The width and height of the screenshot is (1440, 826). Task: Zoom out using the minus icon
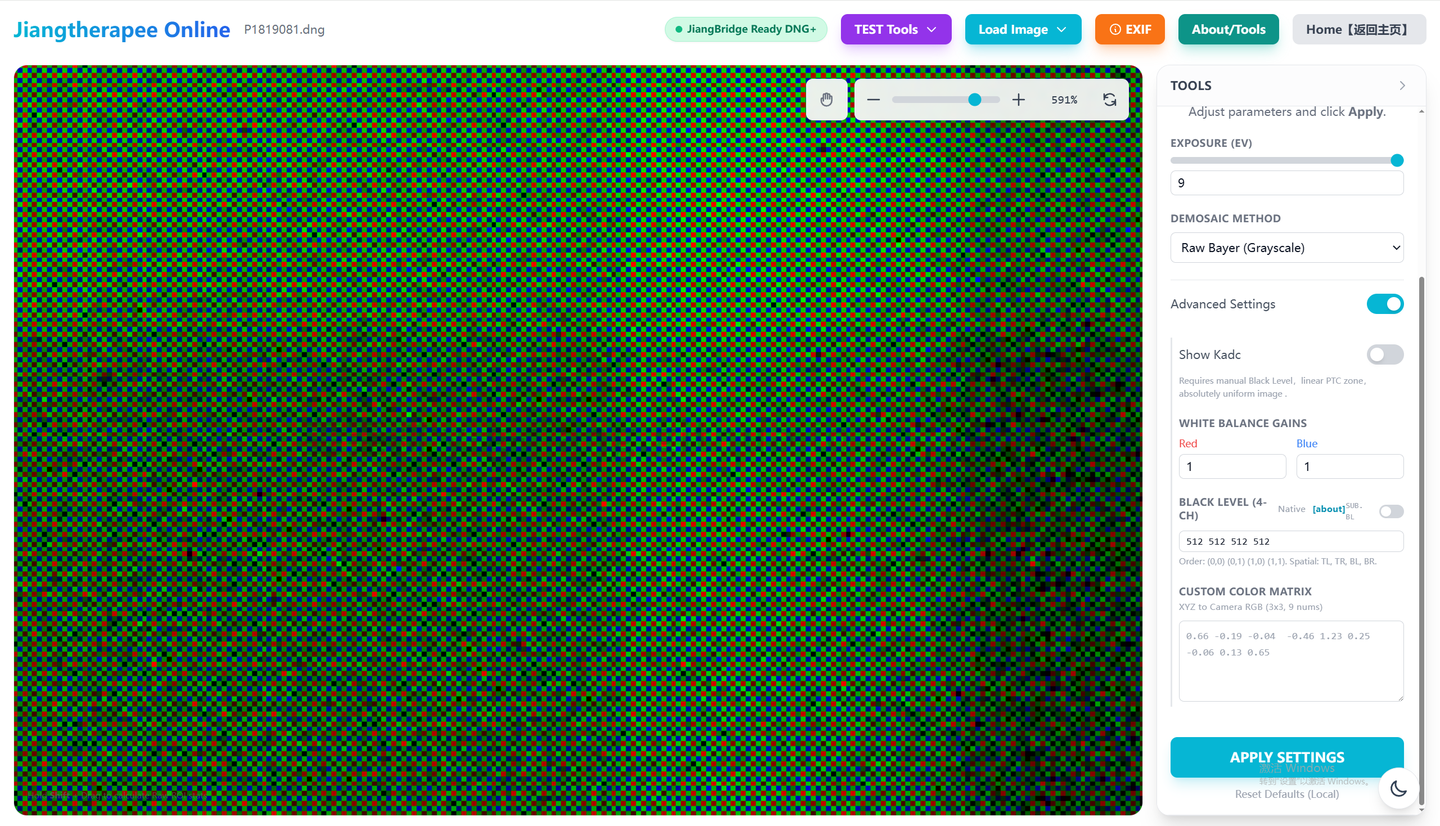tap(872, 99)
